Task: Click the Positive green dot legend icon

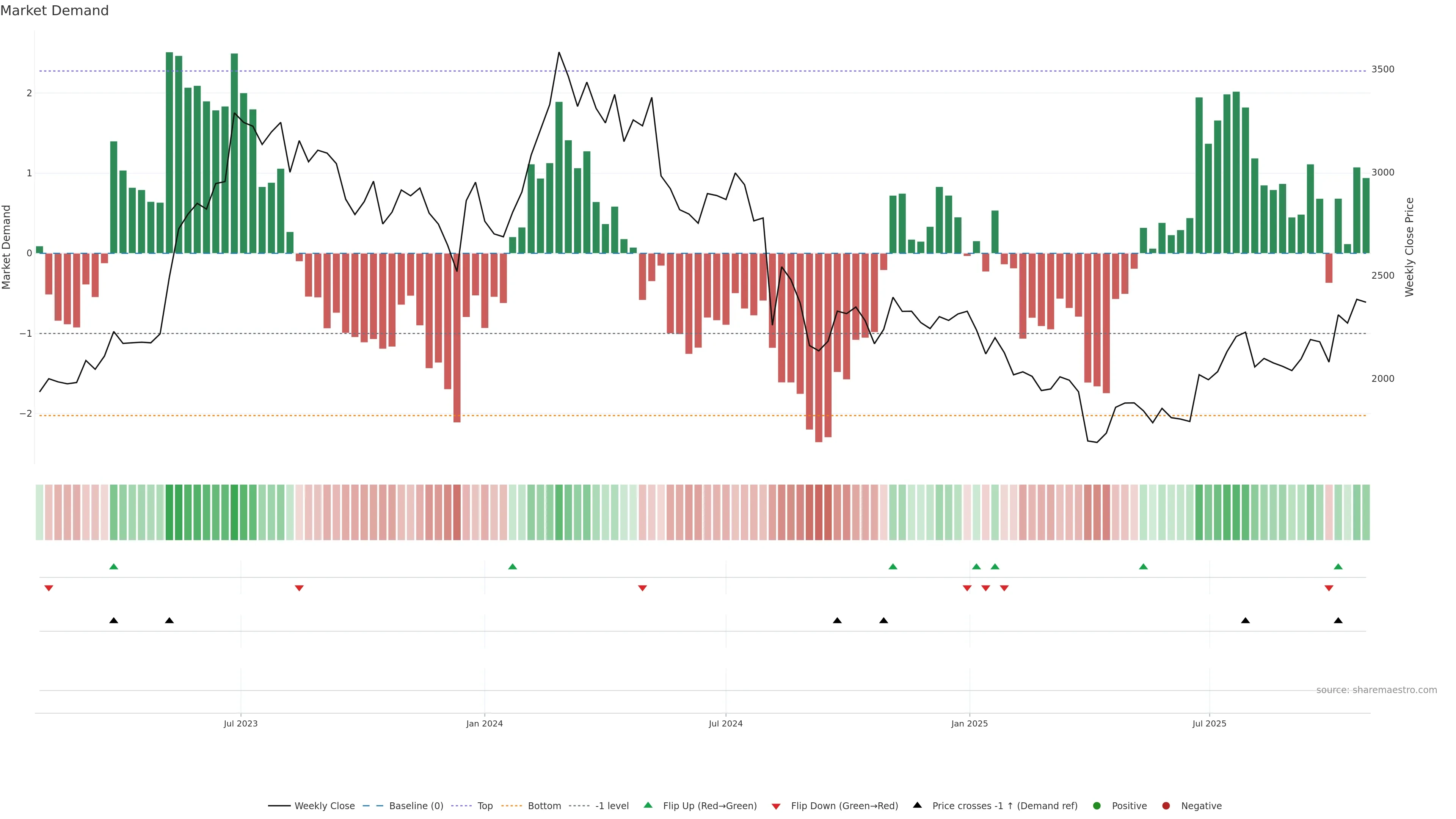Action: pos(1097,805)
